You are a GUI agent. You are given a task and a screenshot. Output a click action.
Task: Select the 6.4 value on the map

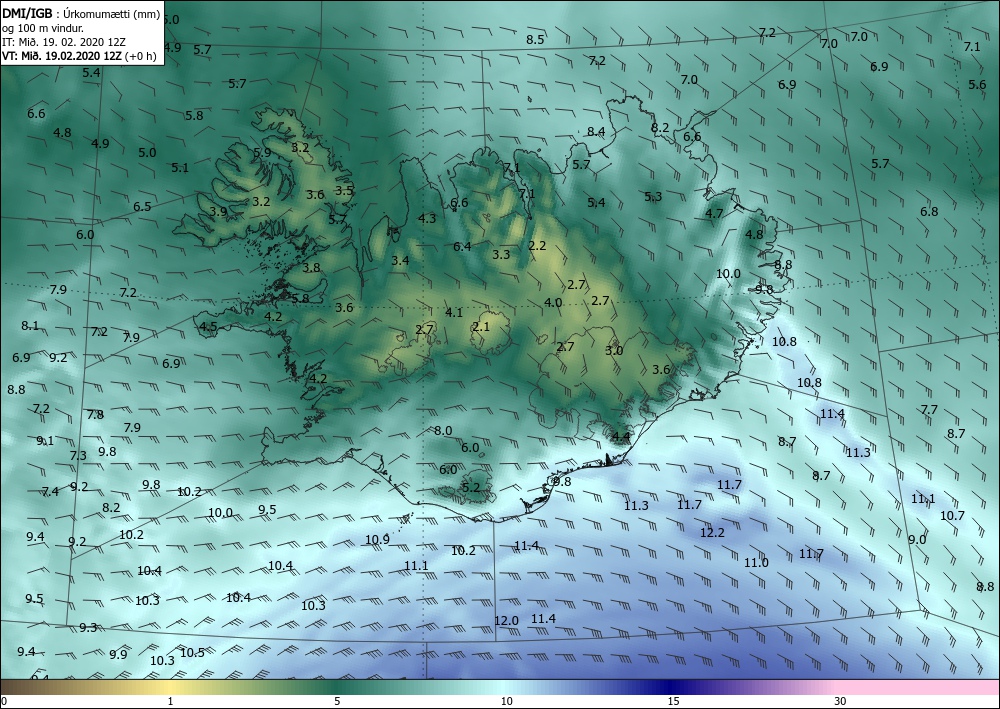pyautogui.click(x=462, y=246)
